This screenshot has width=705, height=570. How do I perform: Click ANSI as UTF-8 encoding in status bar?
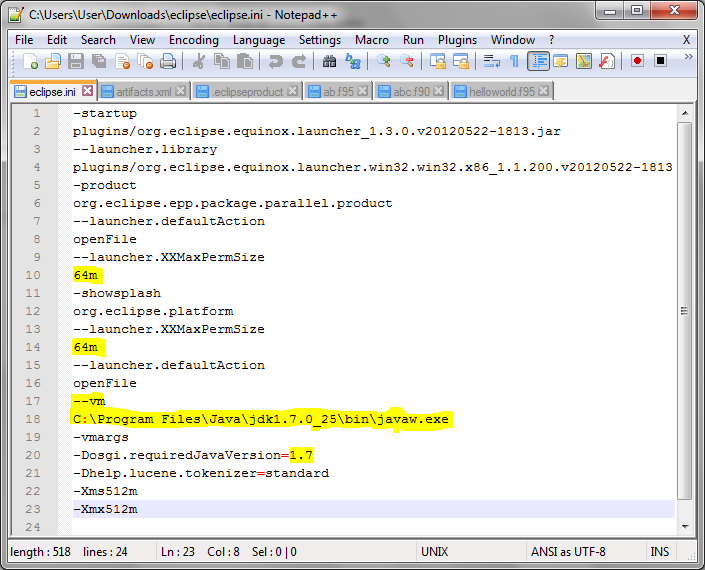[568, 552]
